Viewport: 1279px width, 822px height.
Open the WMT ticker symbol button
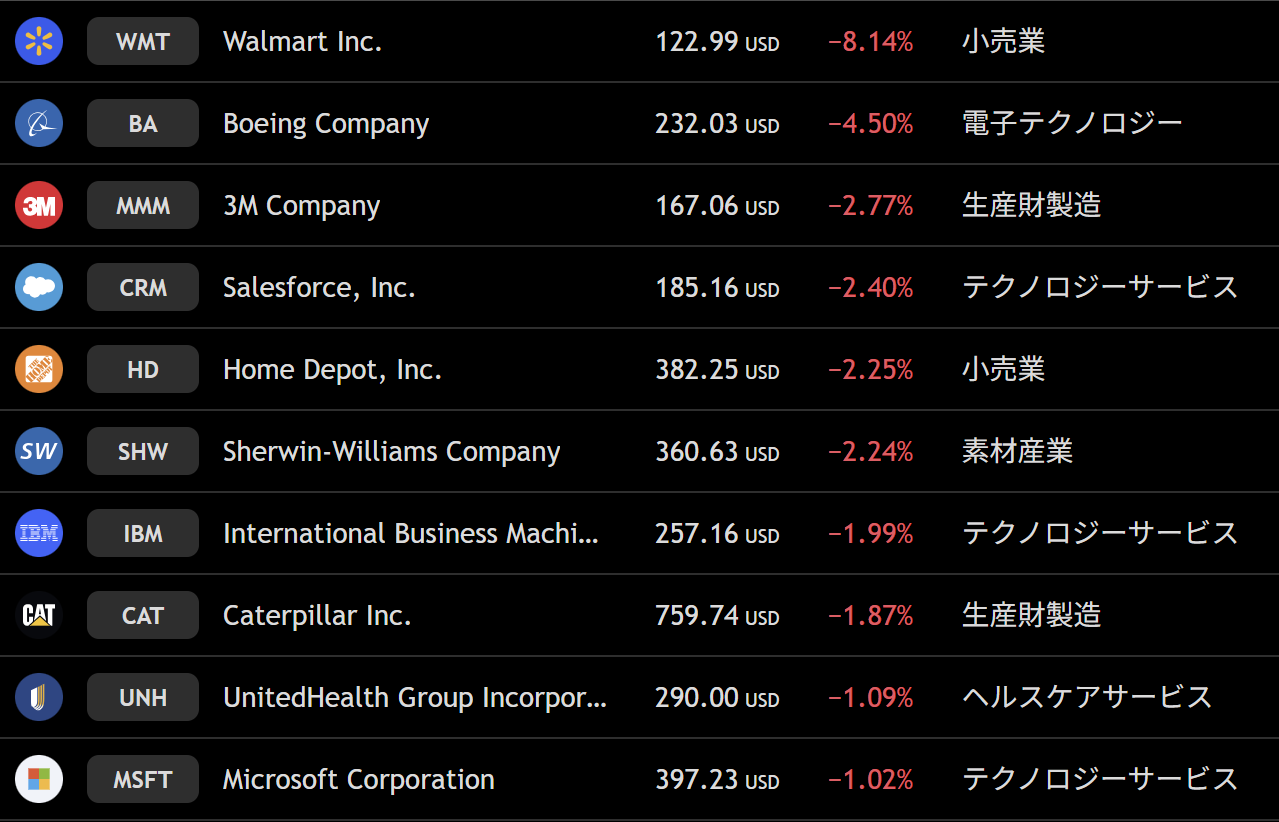(x=143, y=42)
